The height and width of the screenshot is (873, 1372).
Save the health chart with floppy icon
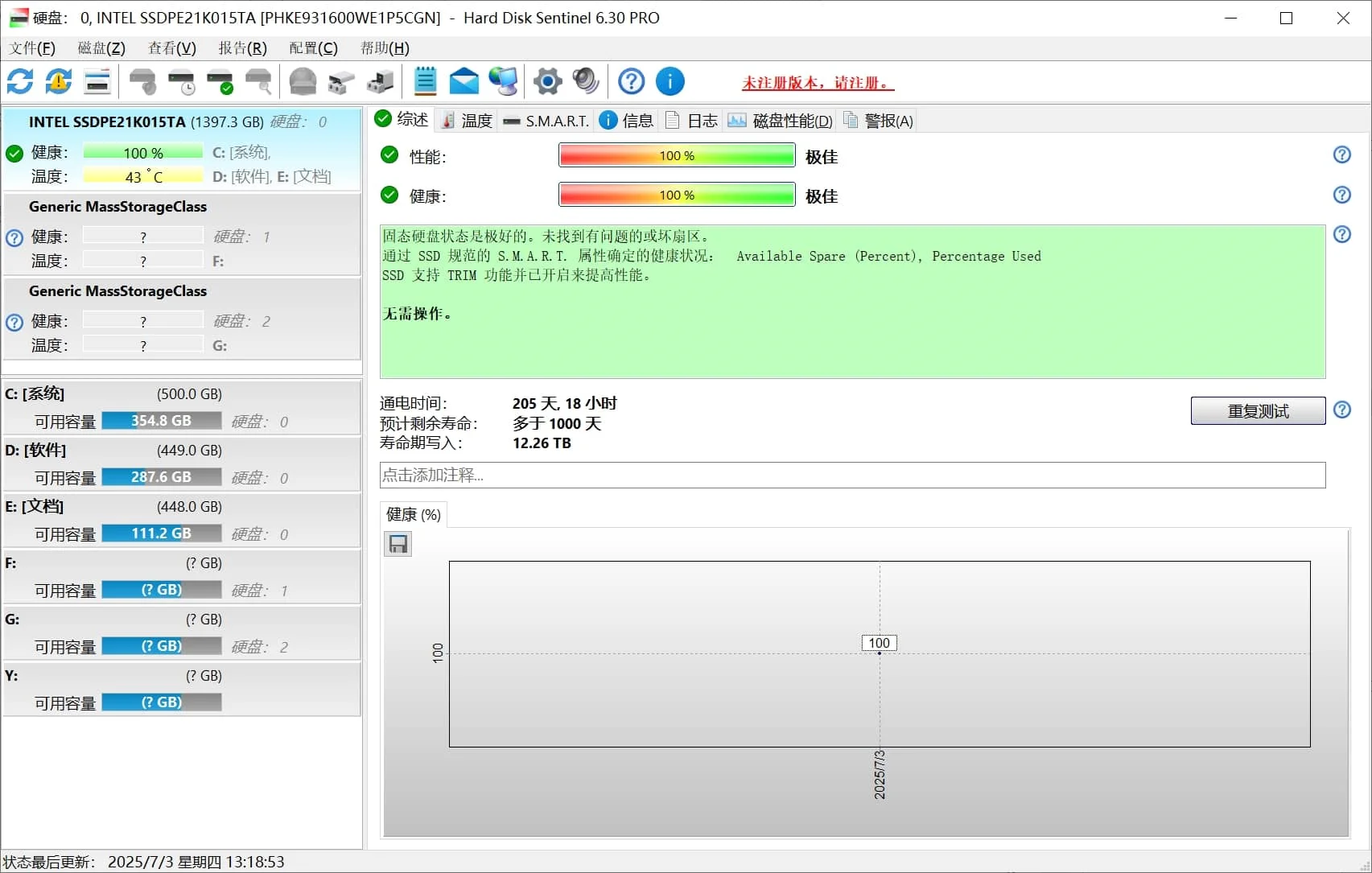click(x=398, y=545)
